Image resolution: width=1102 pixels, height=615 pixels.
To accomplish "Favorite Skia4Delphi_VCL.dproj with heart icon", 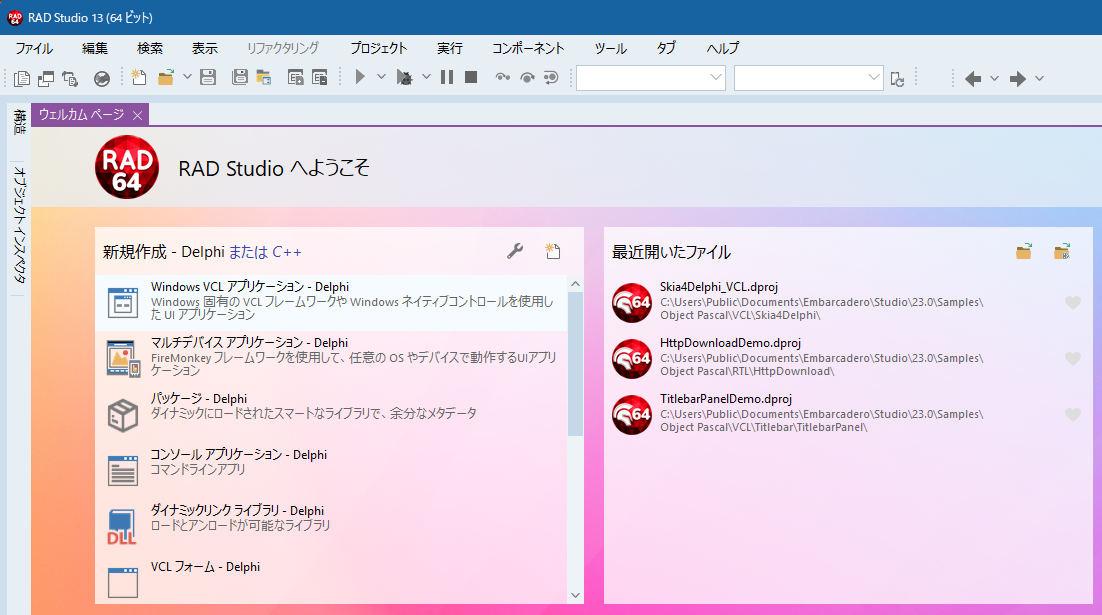I will (x=1072, y=302).
